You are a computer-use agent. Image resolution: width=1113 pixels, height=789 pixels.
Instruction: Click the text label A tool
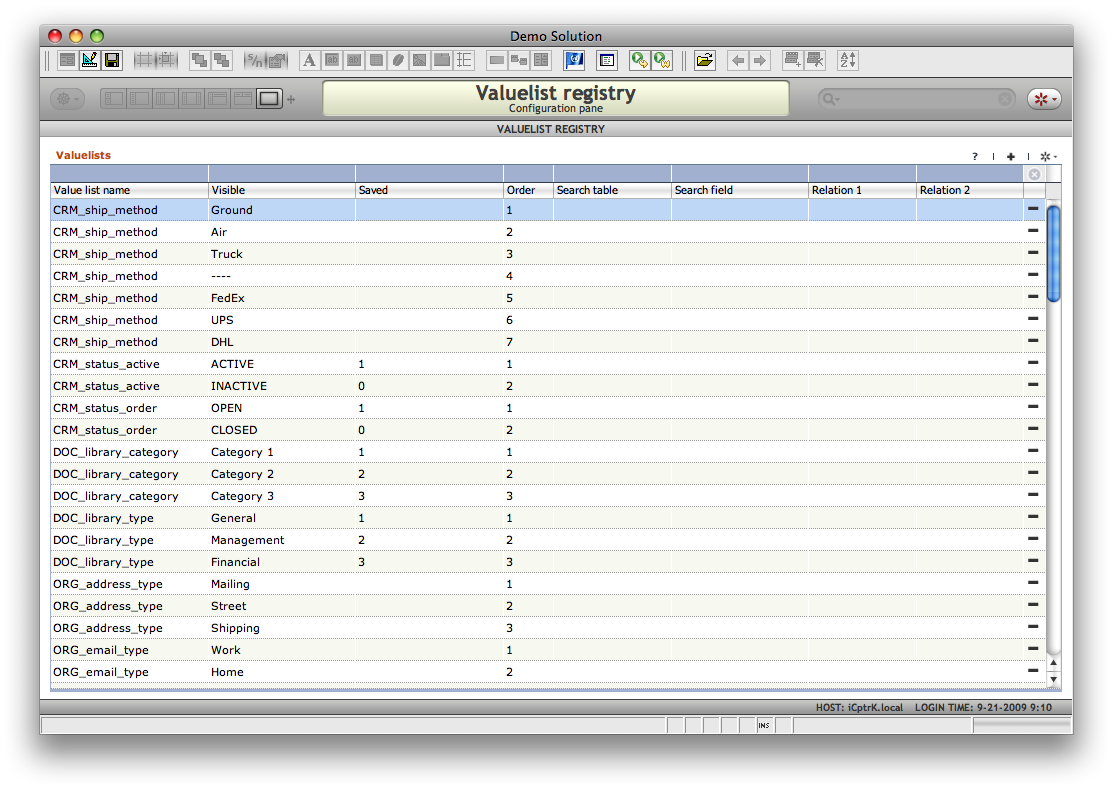[309, 60]
